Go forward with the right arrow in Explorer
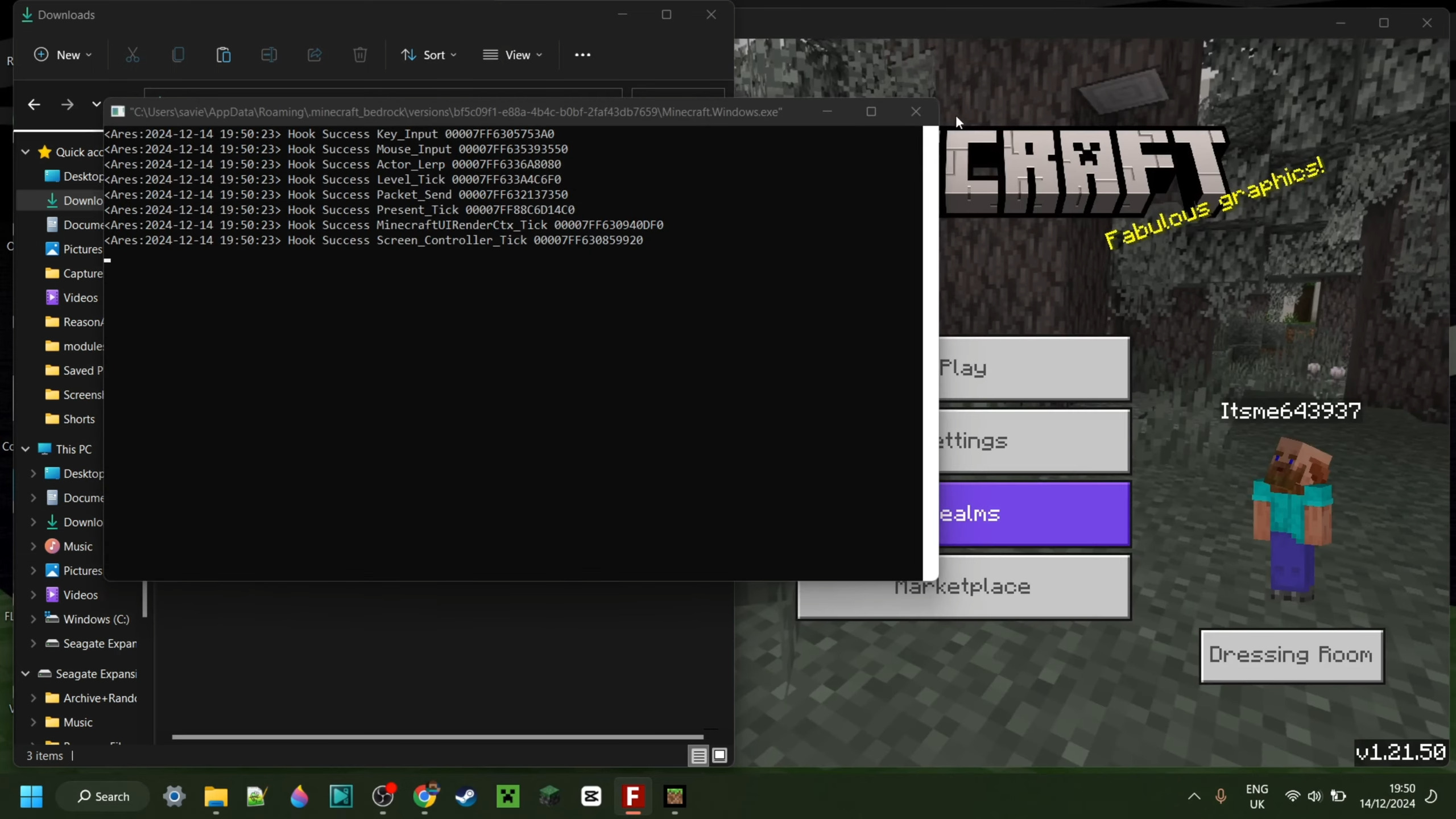Screen dimensions: 1456x819 (67, 104)
